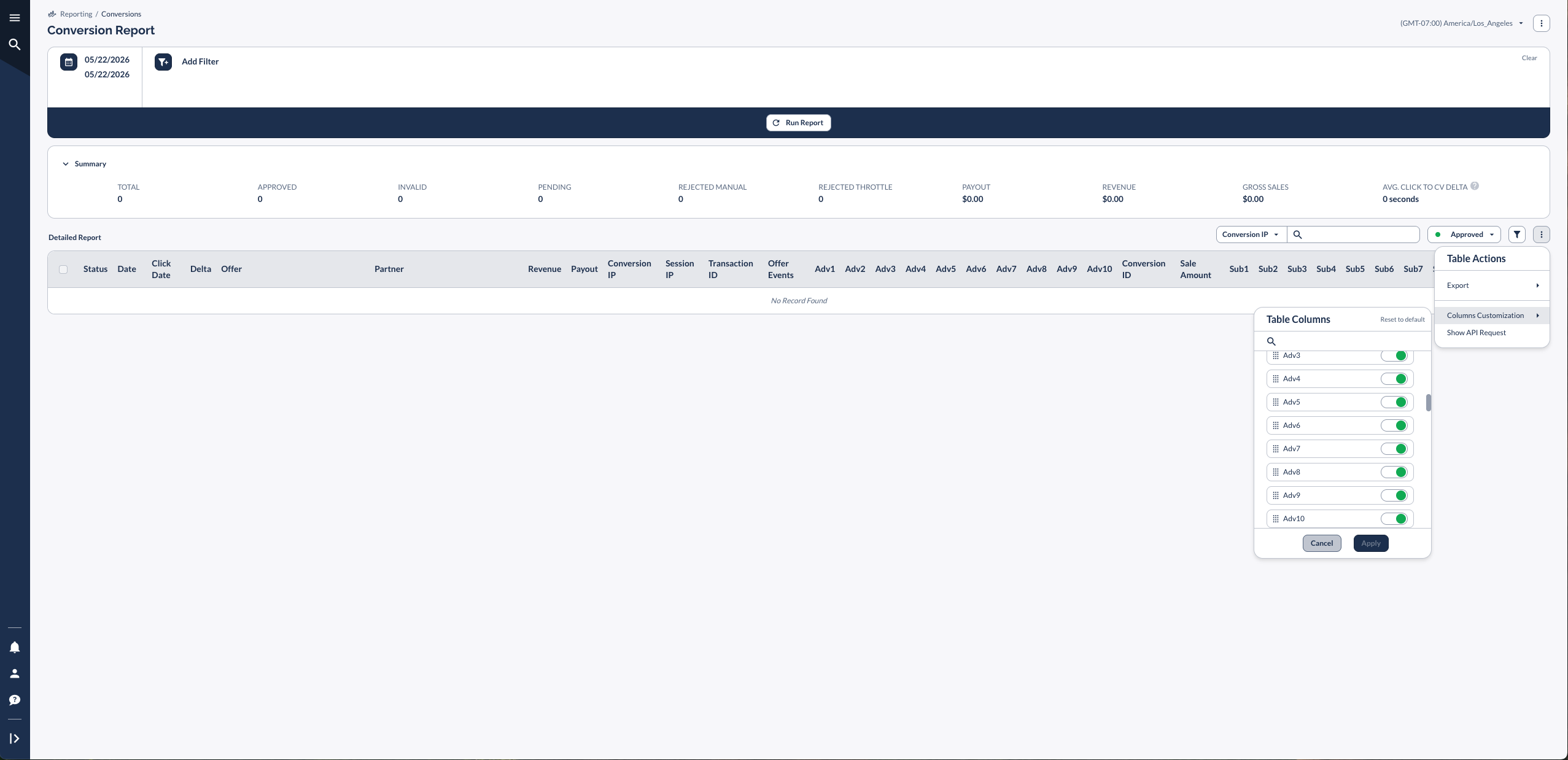Screen dimensions: 1568x760
Task: Turn off the Adv9 column toggle
Action: pos(1394,495)
